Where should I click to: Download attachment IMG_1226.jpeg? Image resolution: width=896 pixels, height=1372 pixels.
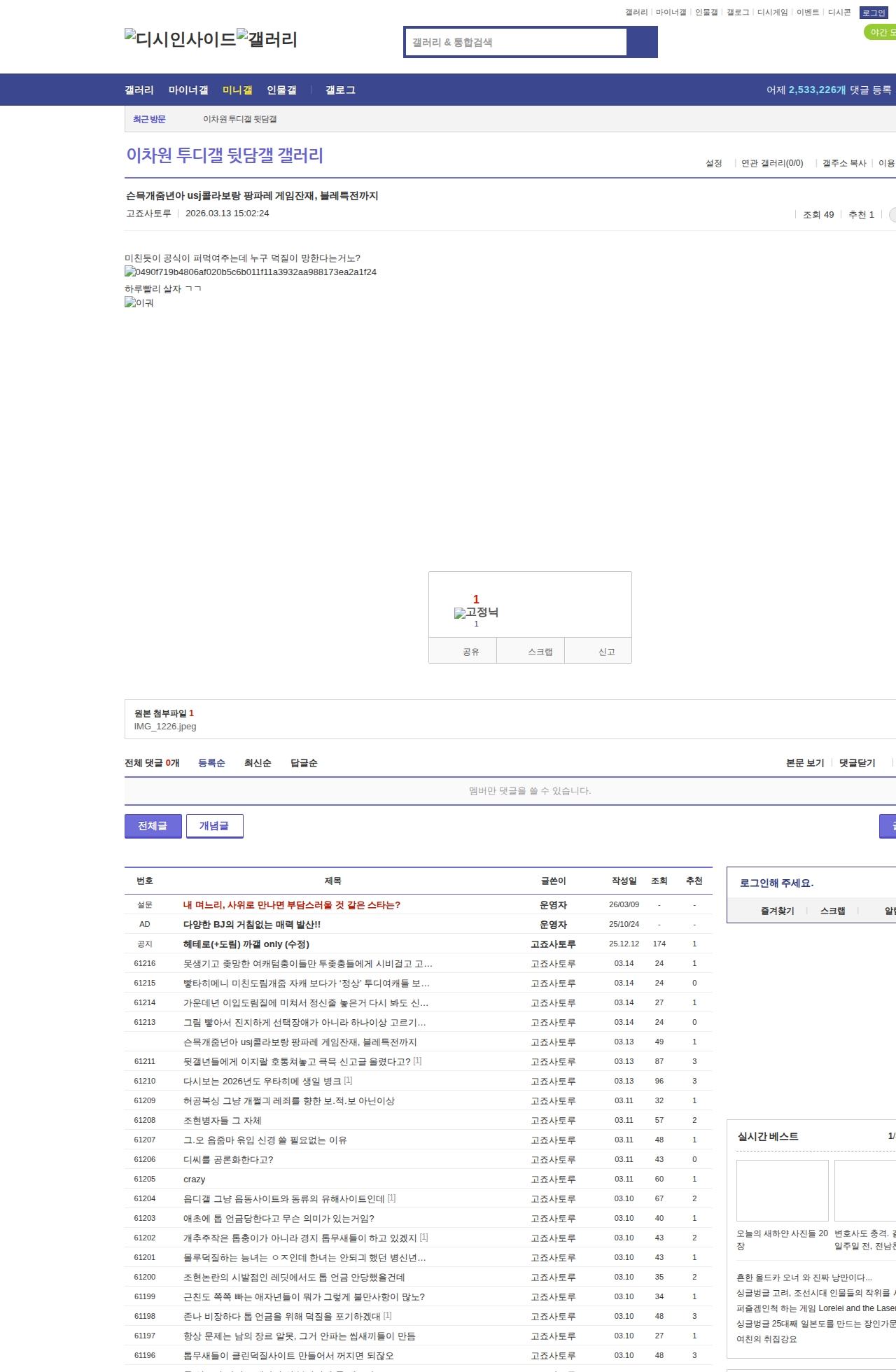point(165,727)
